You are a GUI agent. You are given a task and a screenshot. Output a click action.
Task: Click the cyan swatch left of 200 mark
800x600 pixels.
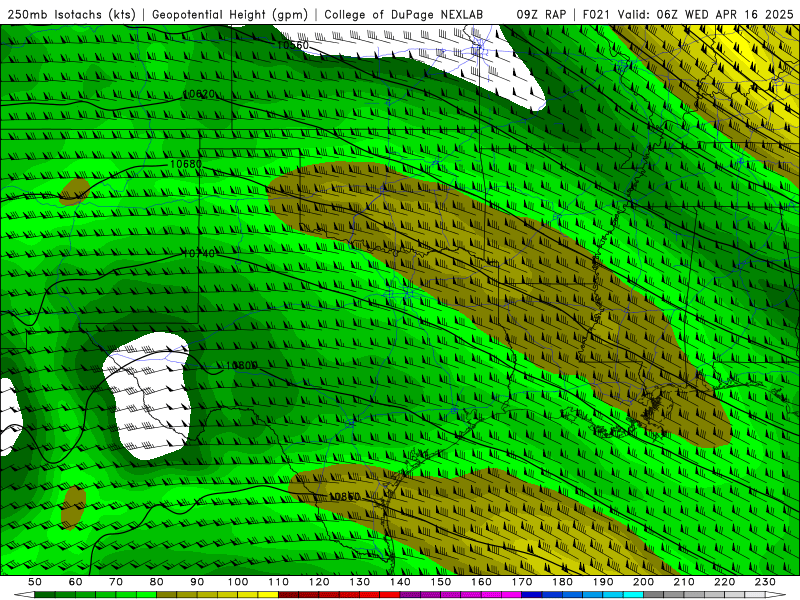633,595
